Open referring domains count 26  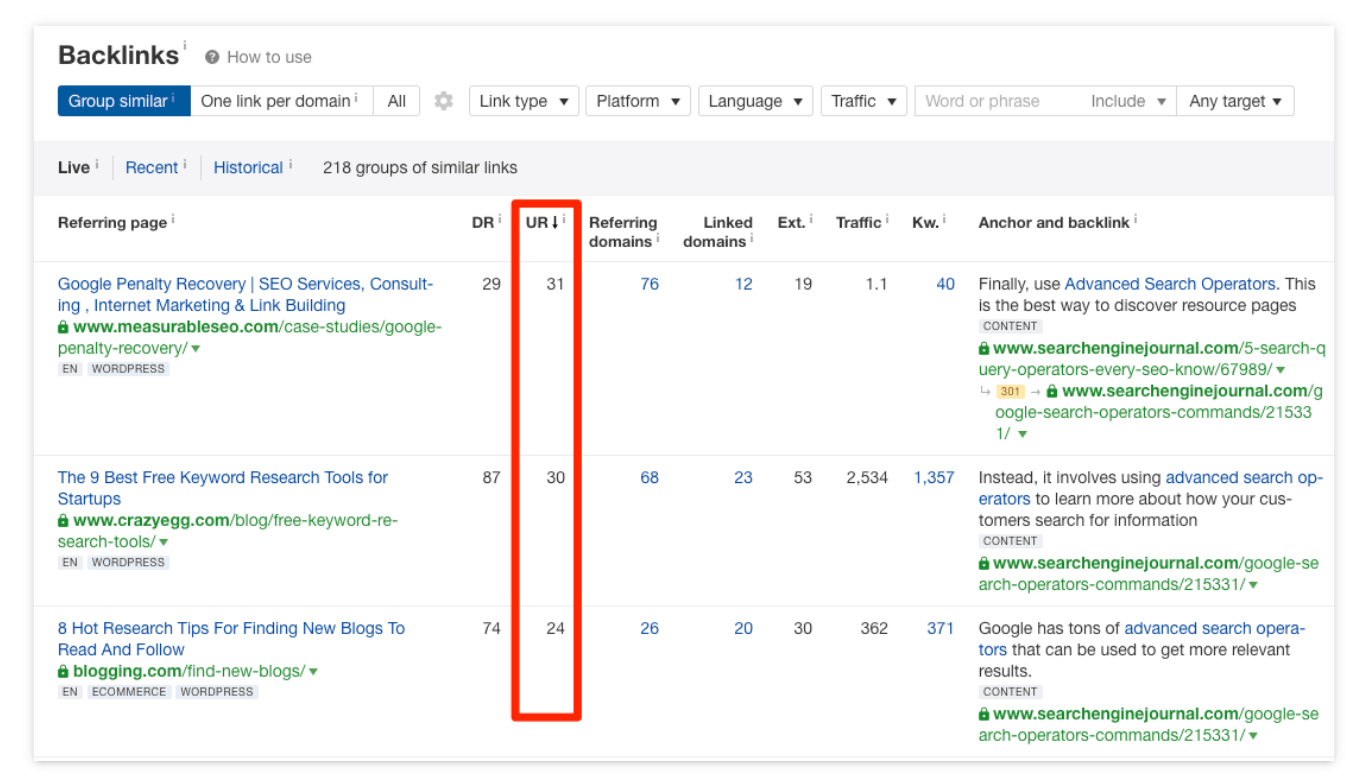point(650,629)
